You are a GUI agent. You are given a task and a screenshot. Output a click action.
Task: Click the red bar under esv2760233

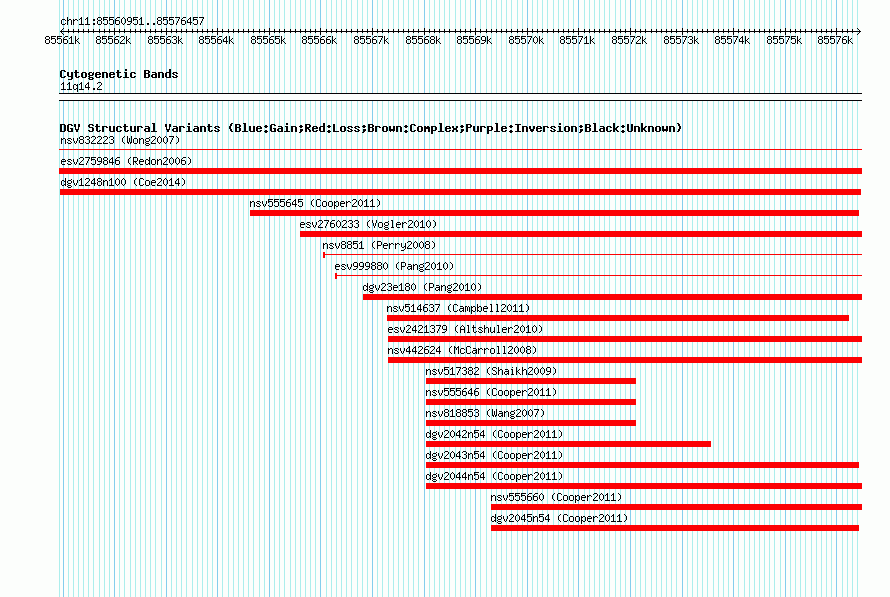[581, 234]
